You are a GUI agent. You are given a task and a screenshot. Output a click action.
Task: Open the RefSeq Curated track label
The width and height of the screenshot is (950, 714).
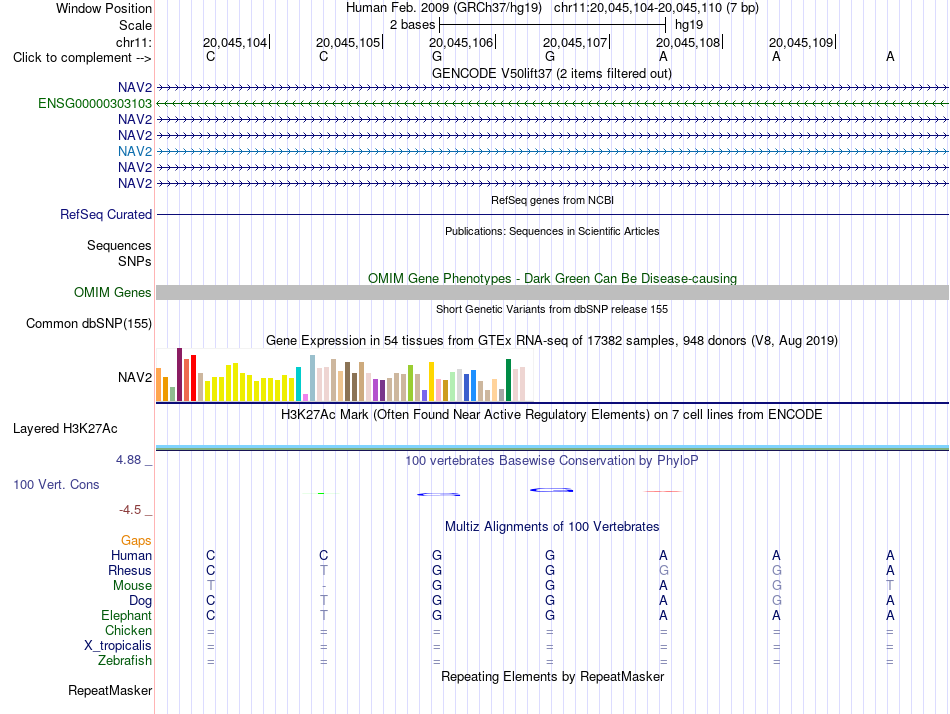click(106, 215)
